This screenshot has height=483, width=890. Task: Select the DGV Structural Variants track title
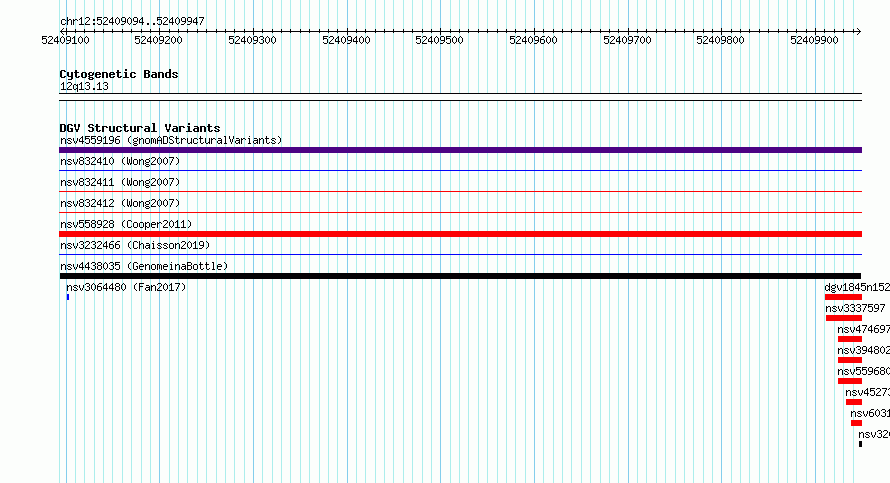(140, 128)
